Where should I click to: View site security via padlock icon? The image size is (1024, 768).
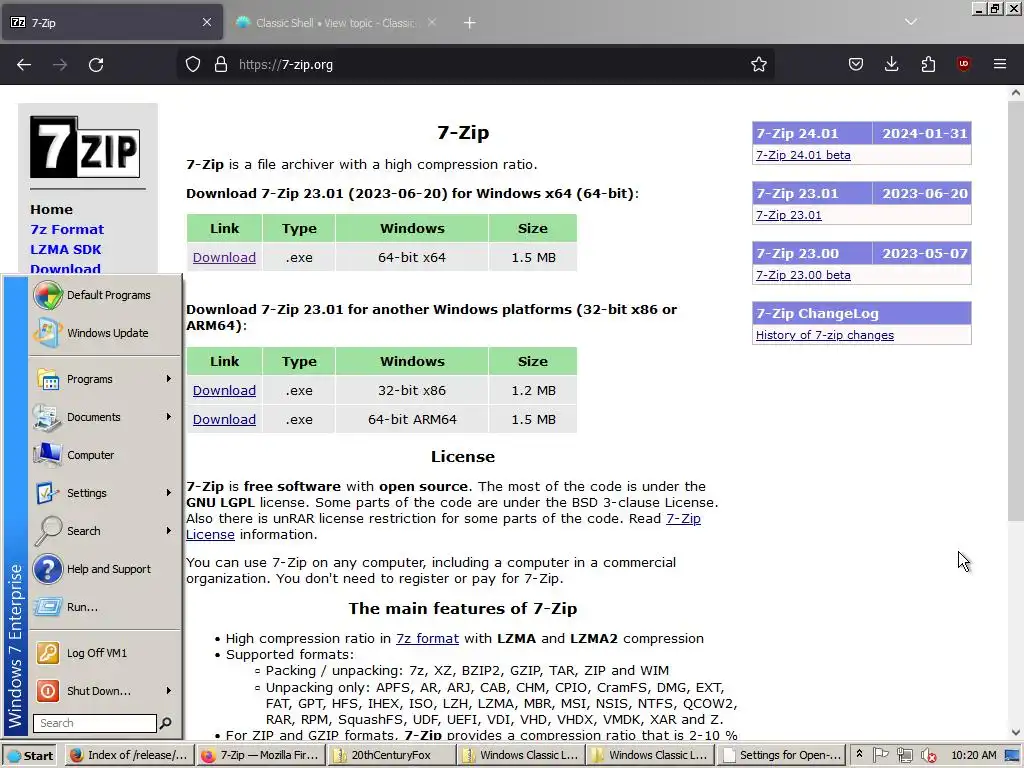coord(221,65)
